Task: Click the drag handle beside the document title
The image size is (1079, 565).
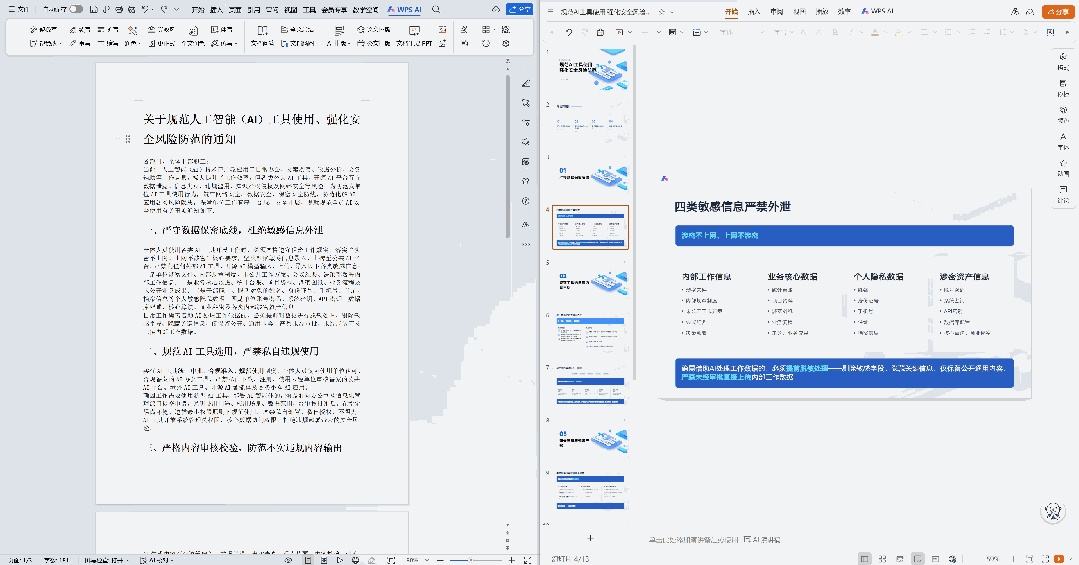Action: (x=128, y=139)
